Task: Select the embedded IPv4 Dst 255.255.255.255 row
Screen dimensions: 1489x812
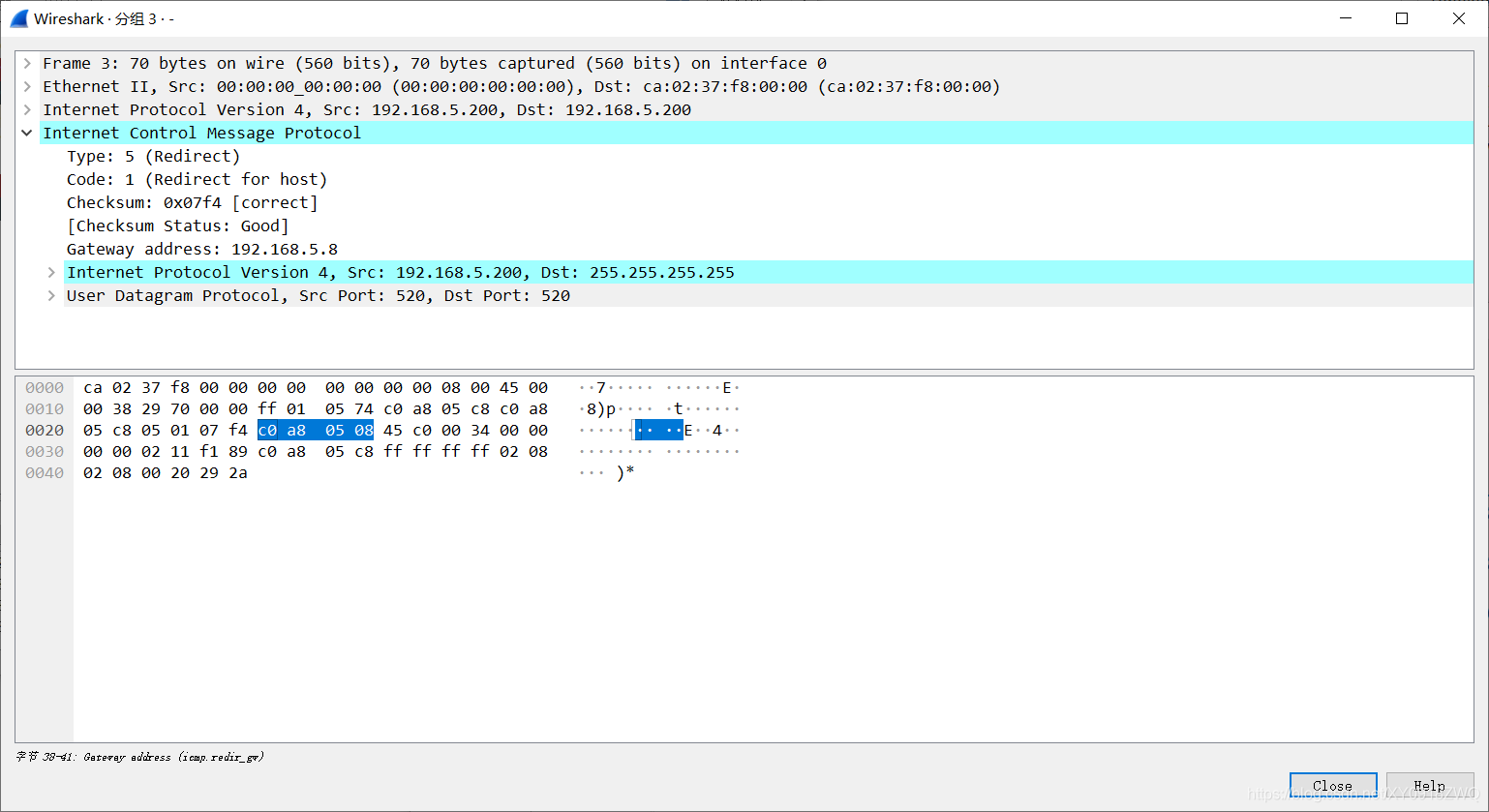Action: coord(769,272)
